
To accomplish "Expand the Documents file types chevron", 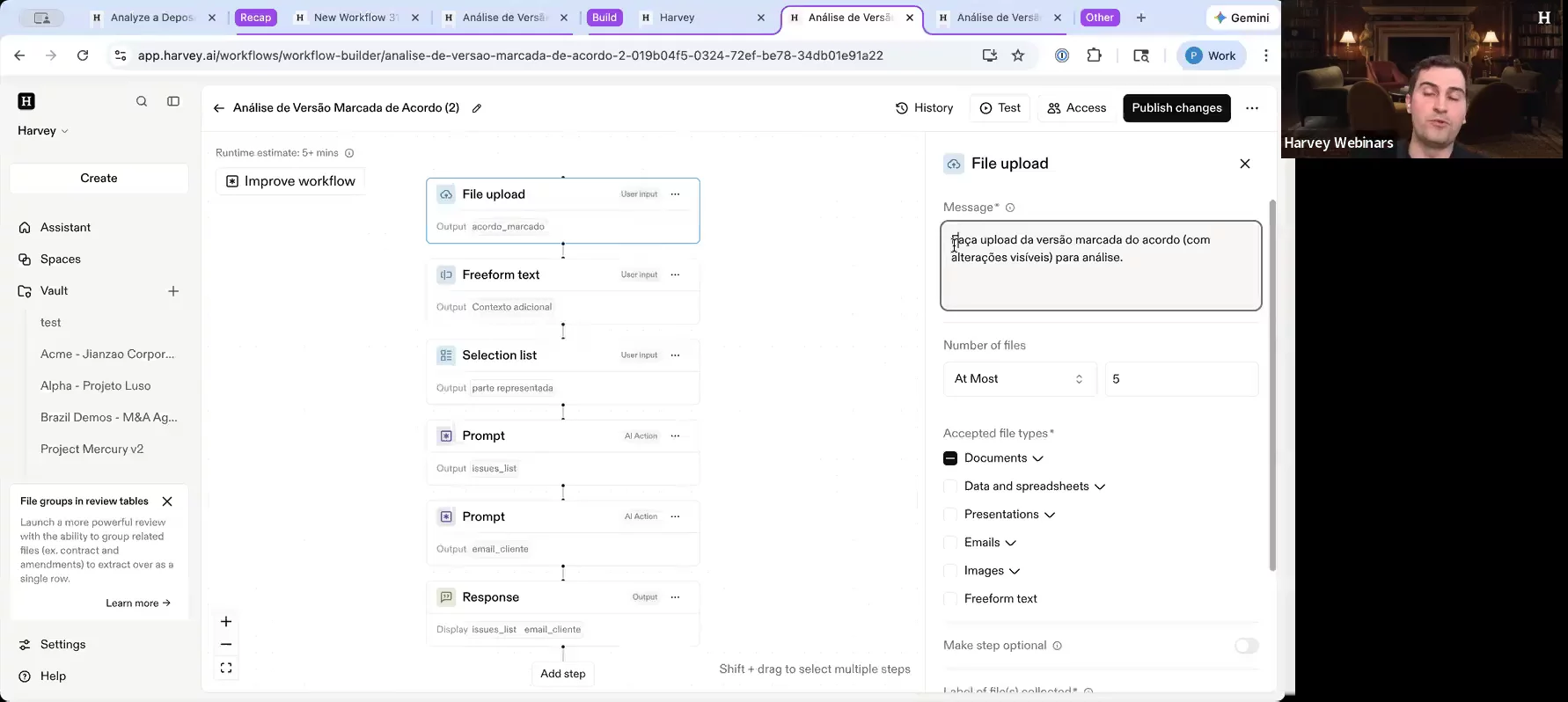I will point(1038,458).
